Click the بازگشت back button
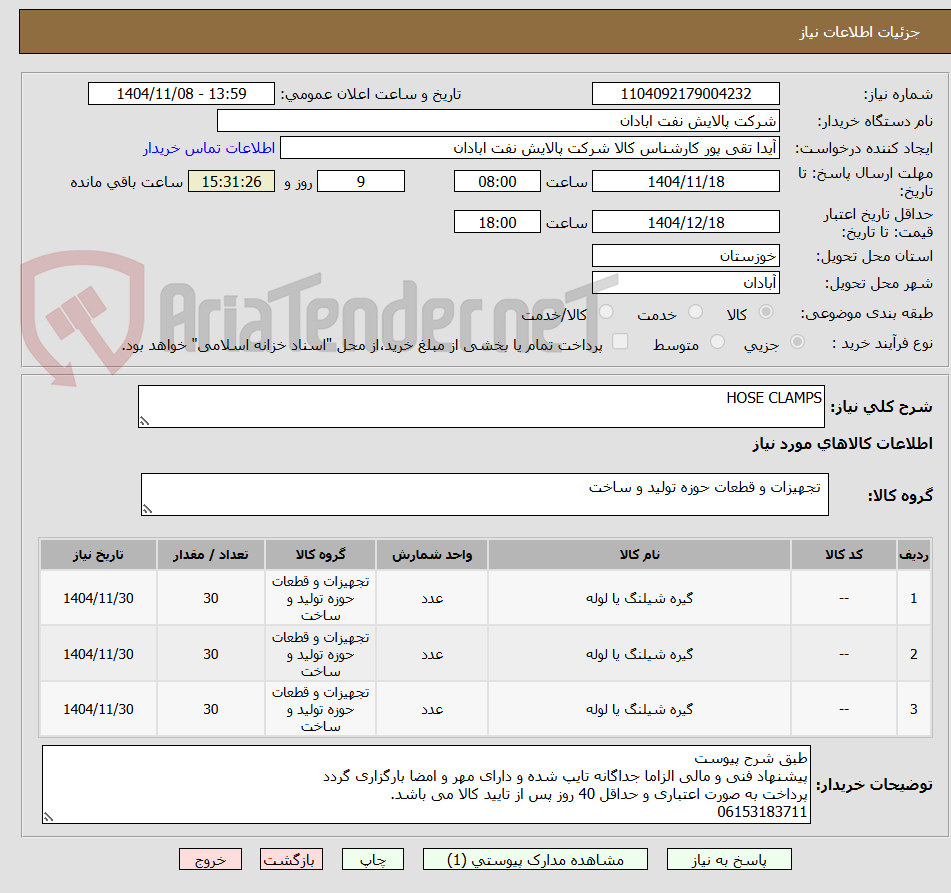 291,858
